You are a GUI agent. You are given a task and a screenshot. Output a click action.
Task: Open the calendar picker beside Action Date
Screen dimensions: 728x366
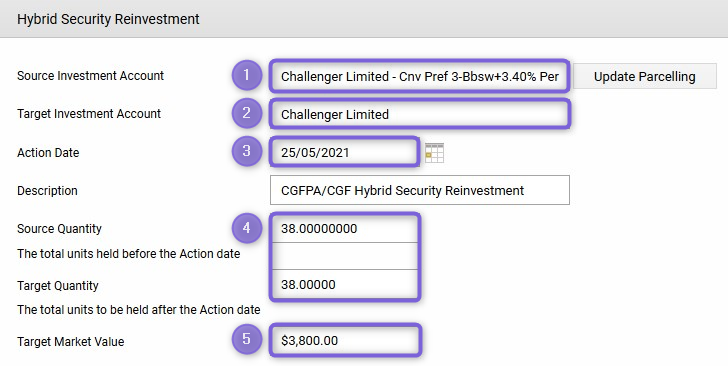pos(434,152)
